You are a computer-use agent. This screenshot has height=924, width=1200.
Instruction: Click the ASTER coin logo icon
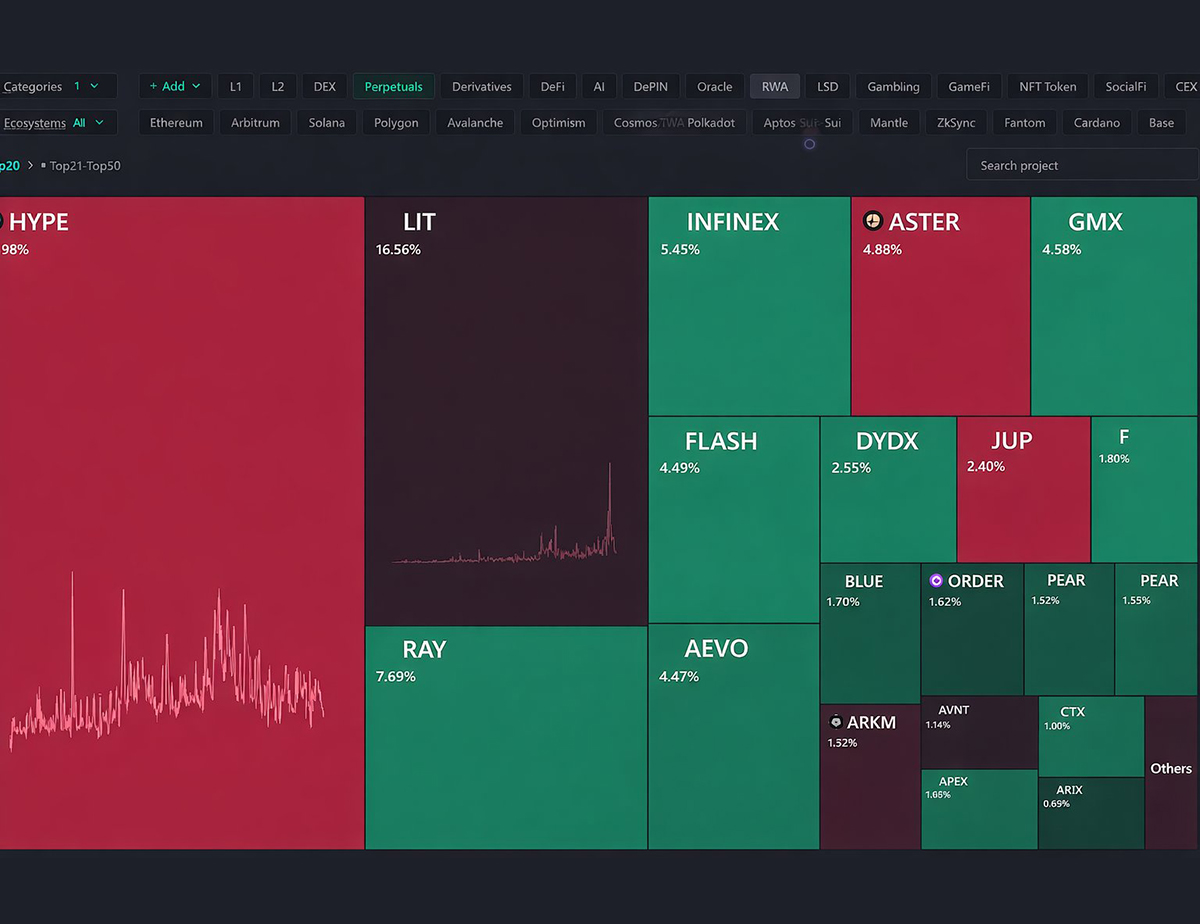point(873,222)
